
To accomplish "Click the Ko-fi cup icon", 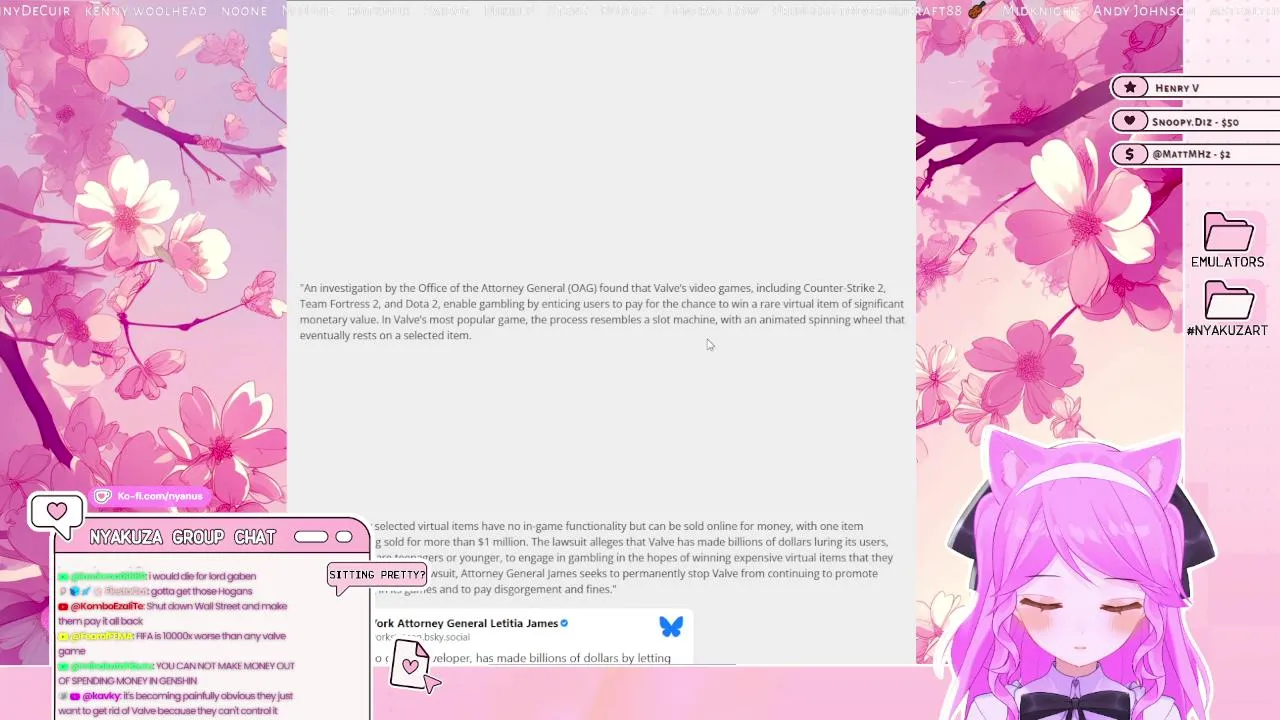I will point(103,496).
